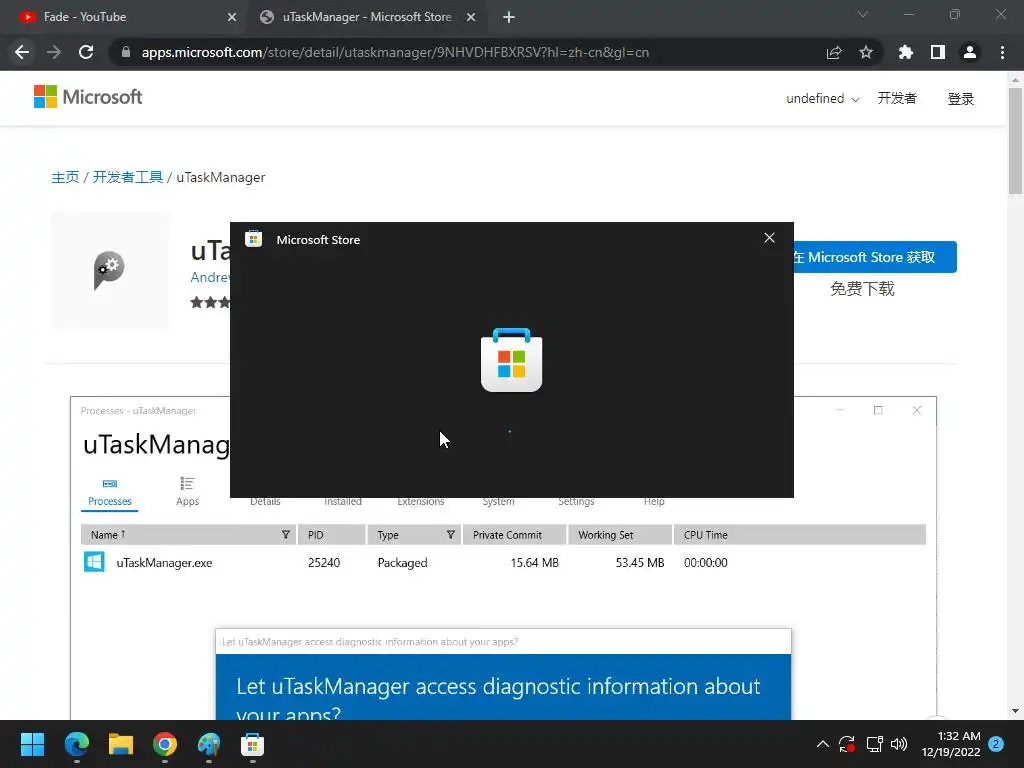Open the notification badge showing 2

tap(996, 744)
